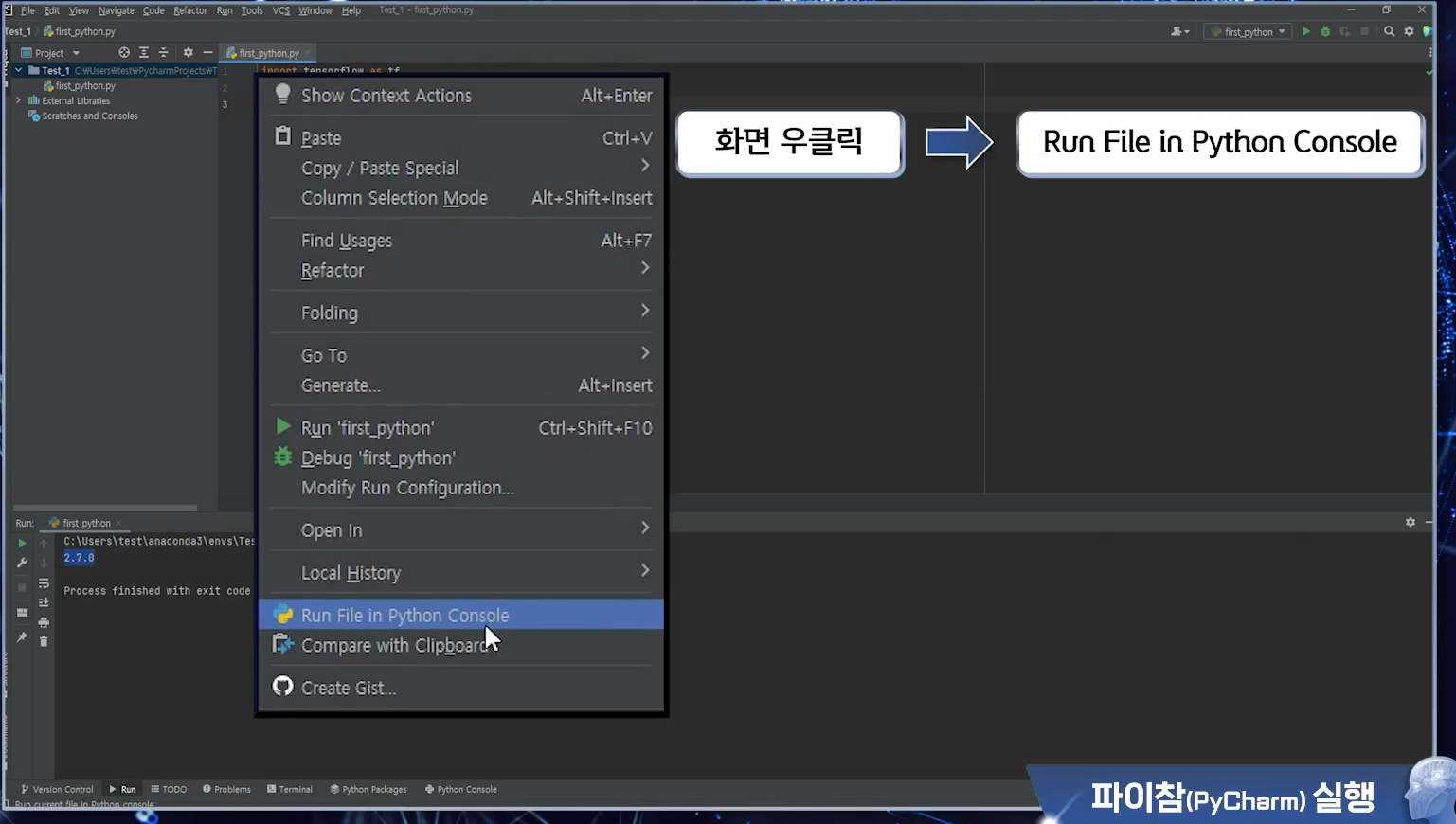Collapse the Test_1 project folder
This screenshot has width=1456, height=824.
click(18, 70)
